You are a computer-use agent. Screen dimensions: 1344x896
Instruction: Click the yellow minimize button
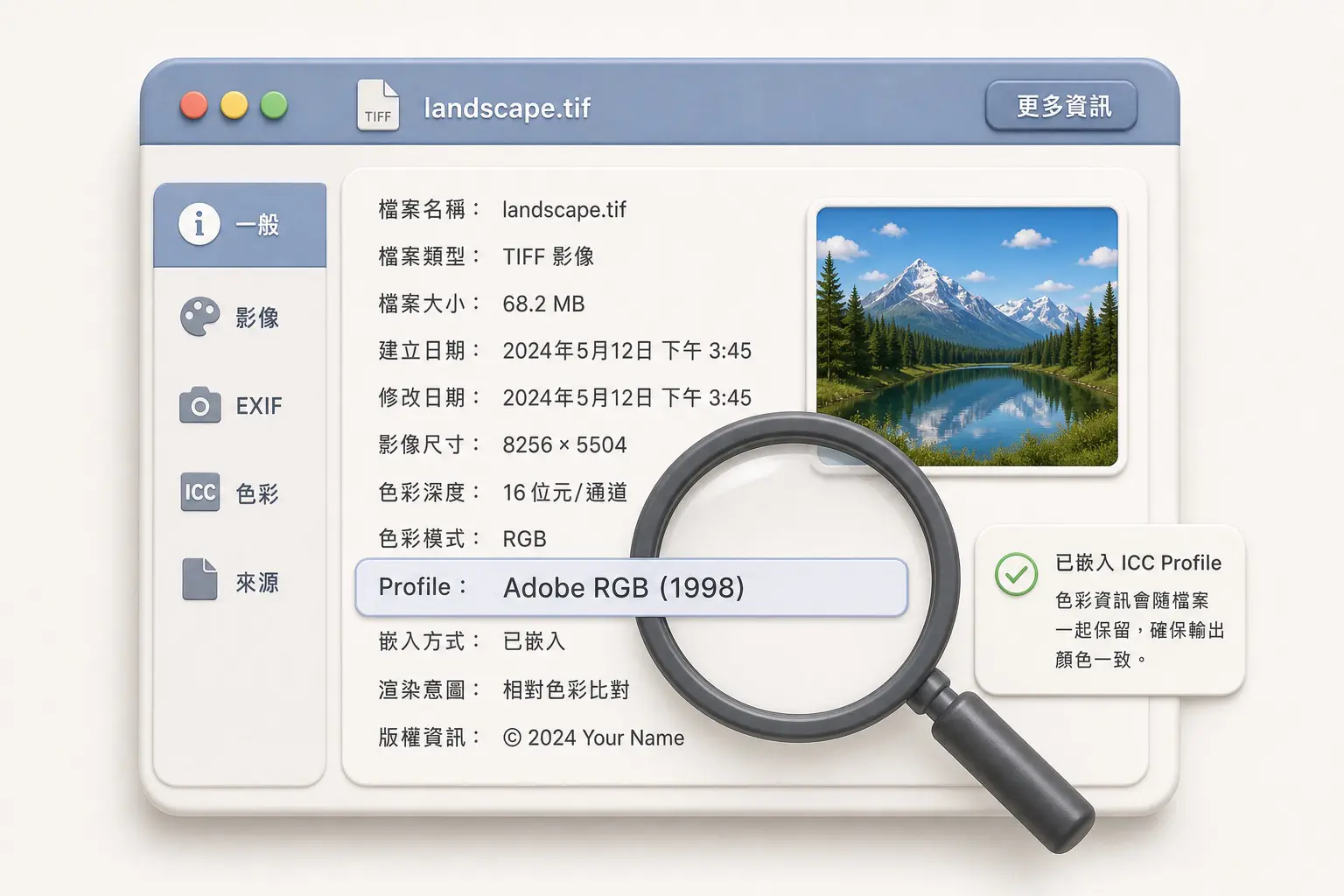(234, 105)
